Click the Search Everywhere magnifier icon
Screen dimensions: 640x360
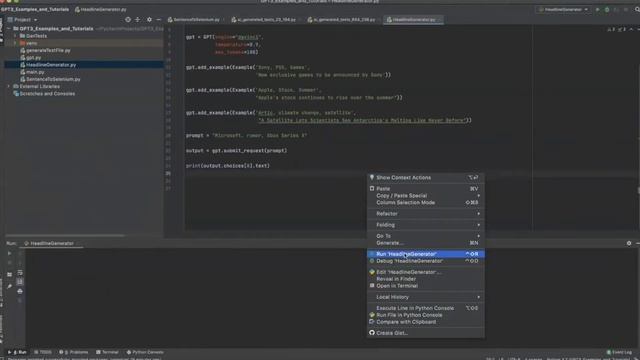coord(637,9)
